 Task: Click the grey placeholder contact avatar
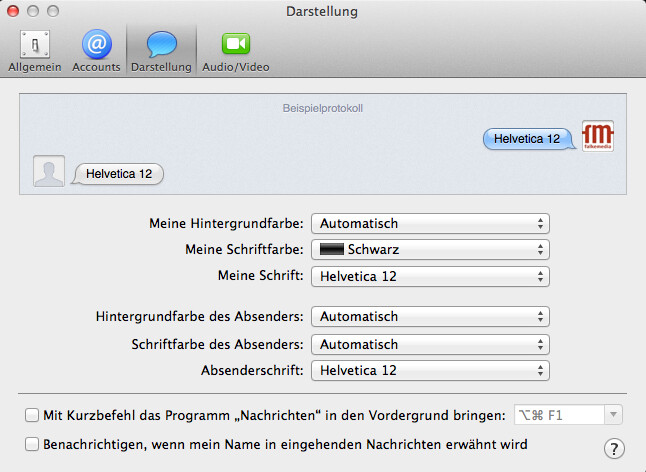pyautogui.click(x=49, y=171)
